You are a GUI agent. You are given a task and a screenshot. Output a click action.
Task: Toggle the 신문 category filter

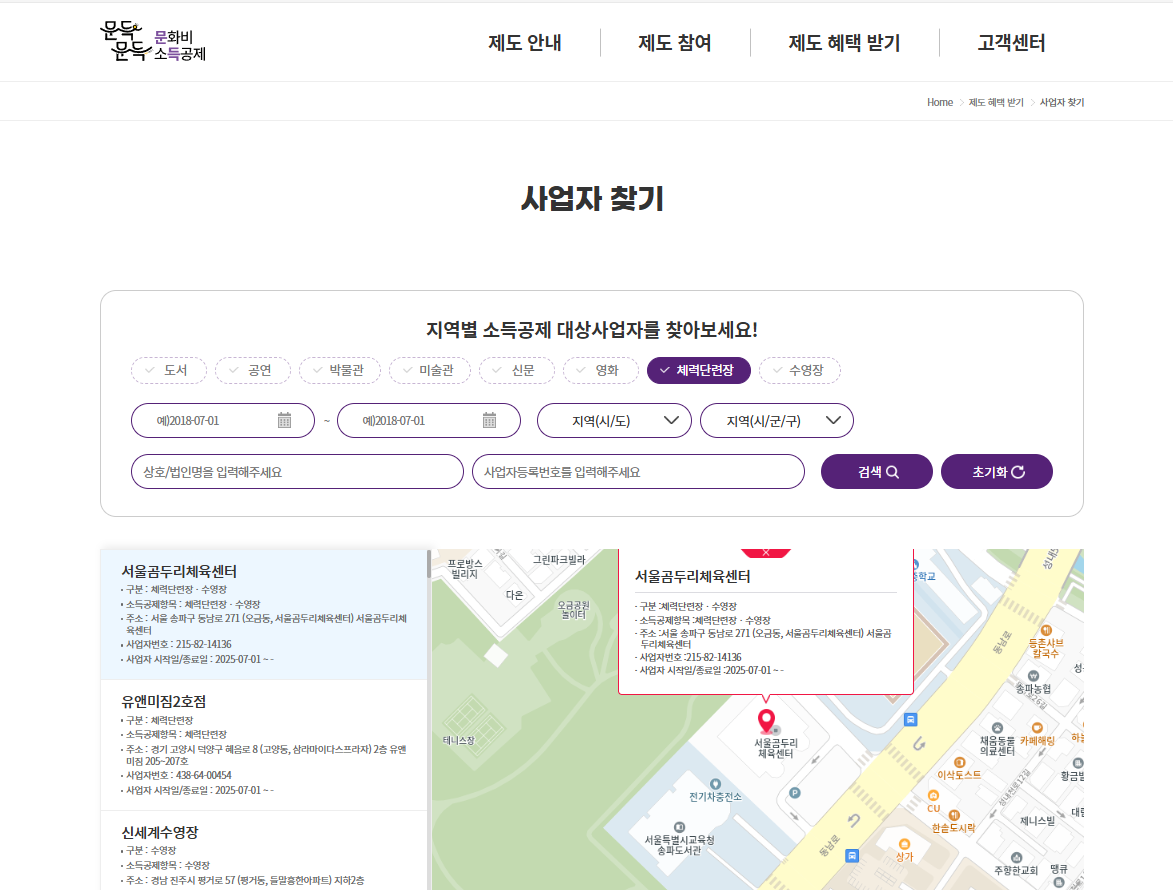(517, 370)
